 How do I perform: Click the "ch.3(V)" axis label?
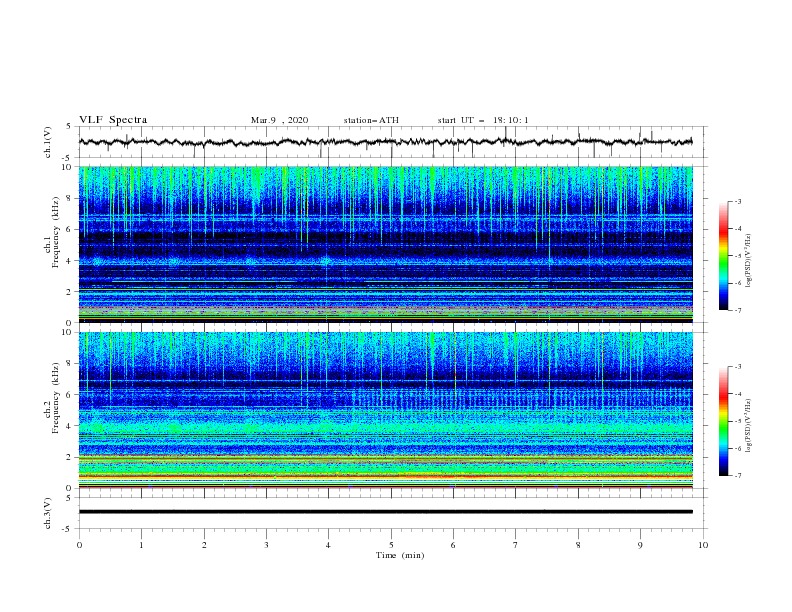point(48,513)
